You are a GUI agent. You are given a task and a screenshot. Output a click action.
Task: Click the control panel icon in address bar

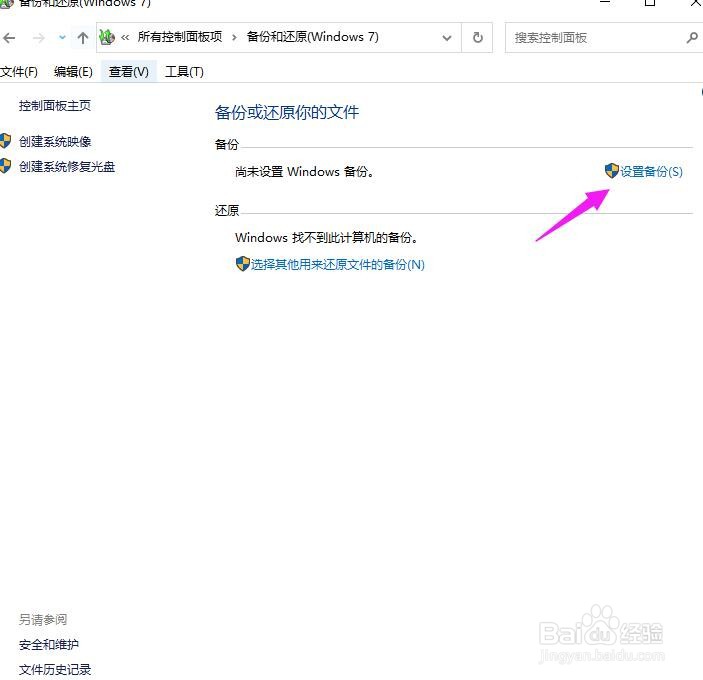107,37
